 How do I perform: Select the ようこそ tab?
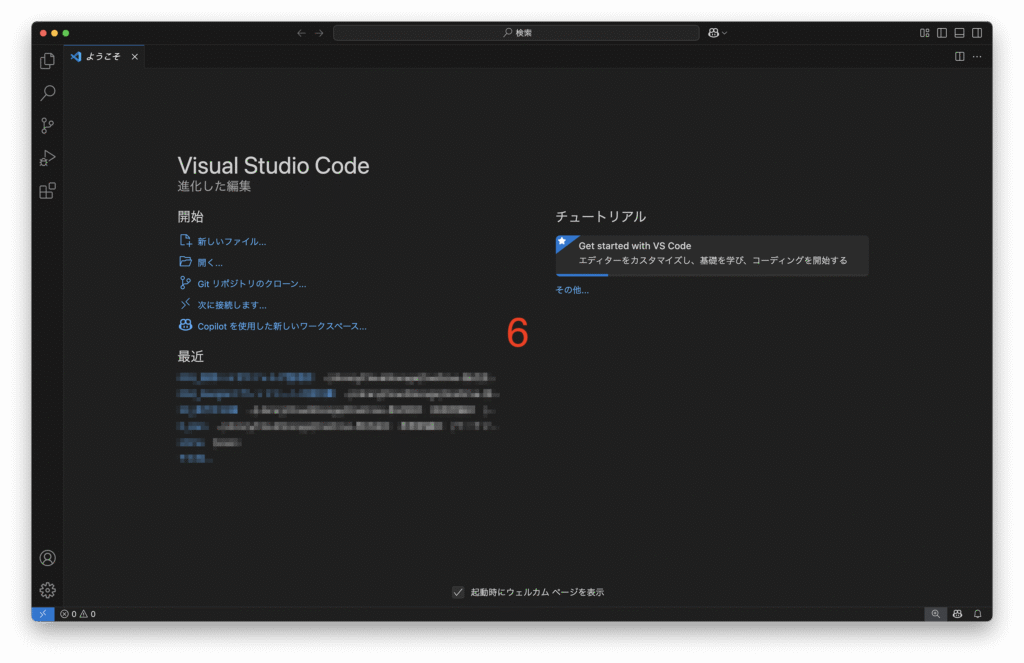tap(104, 57)
